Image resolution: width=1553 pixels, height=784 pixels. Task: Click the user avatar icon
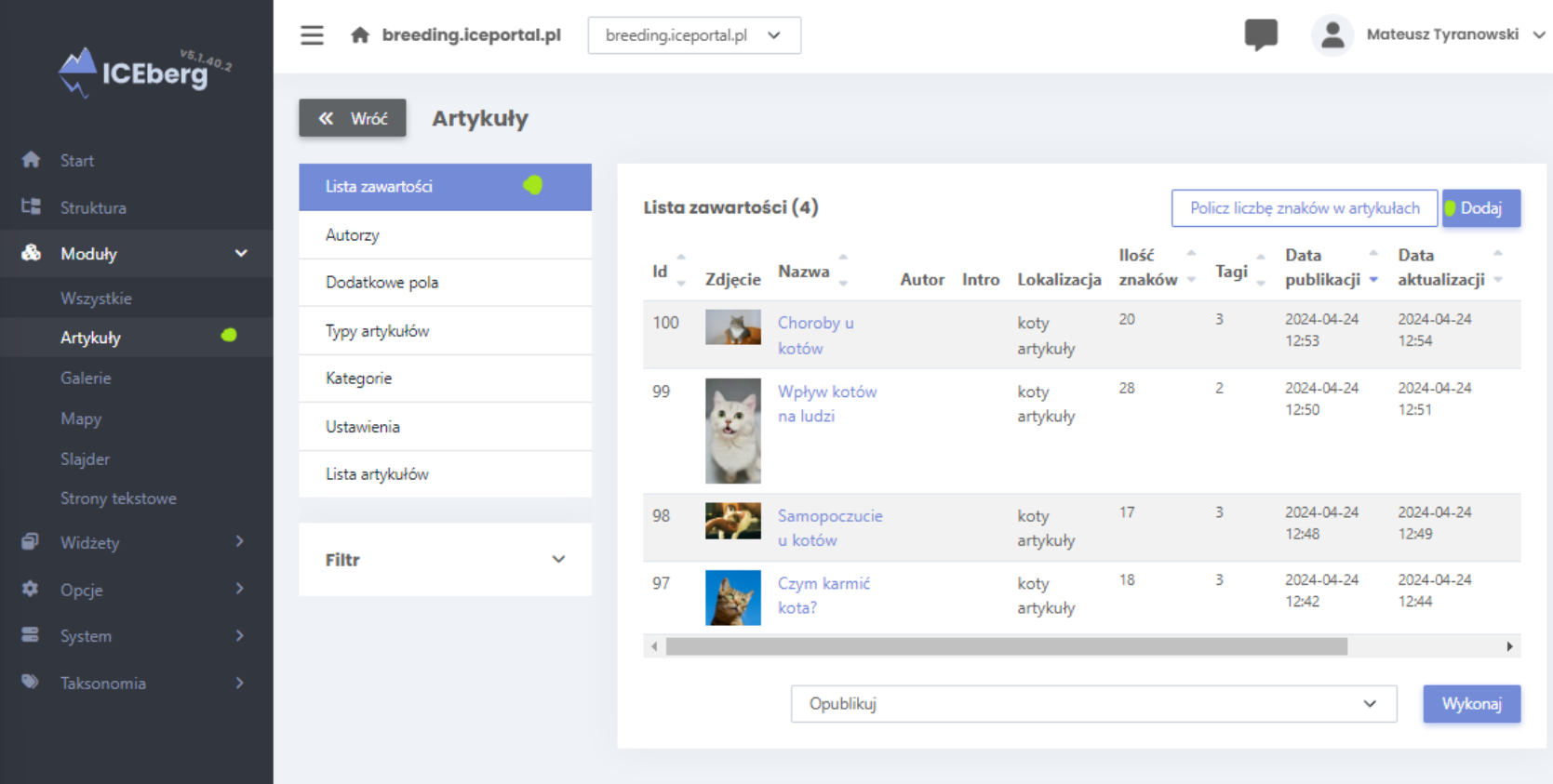tap(1332, 35)
